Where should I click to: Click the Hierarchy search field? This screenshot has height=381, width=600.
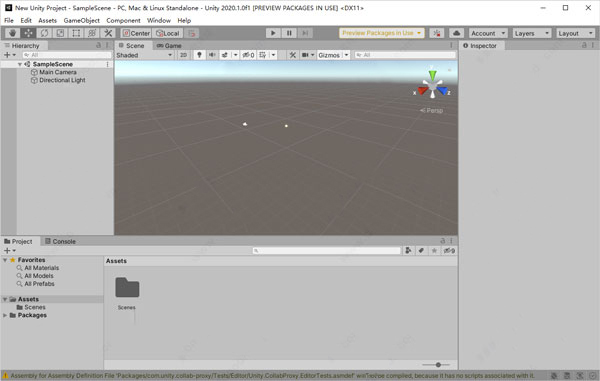67,55
